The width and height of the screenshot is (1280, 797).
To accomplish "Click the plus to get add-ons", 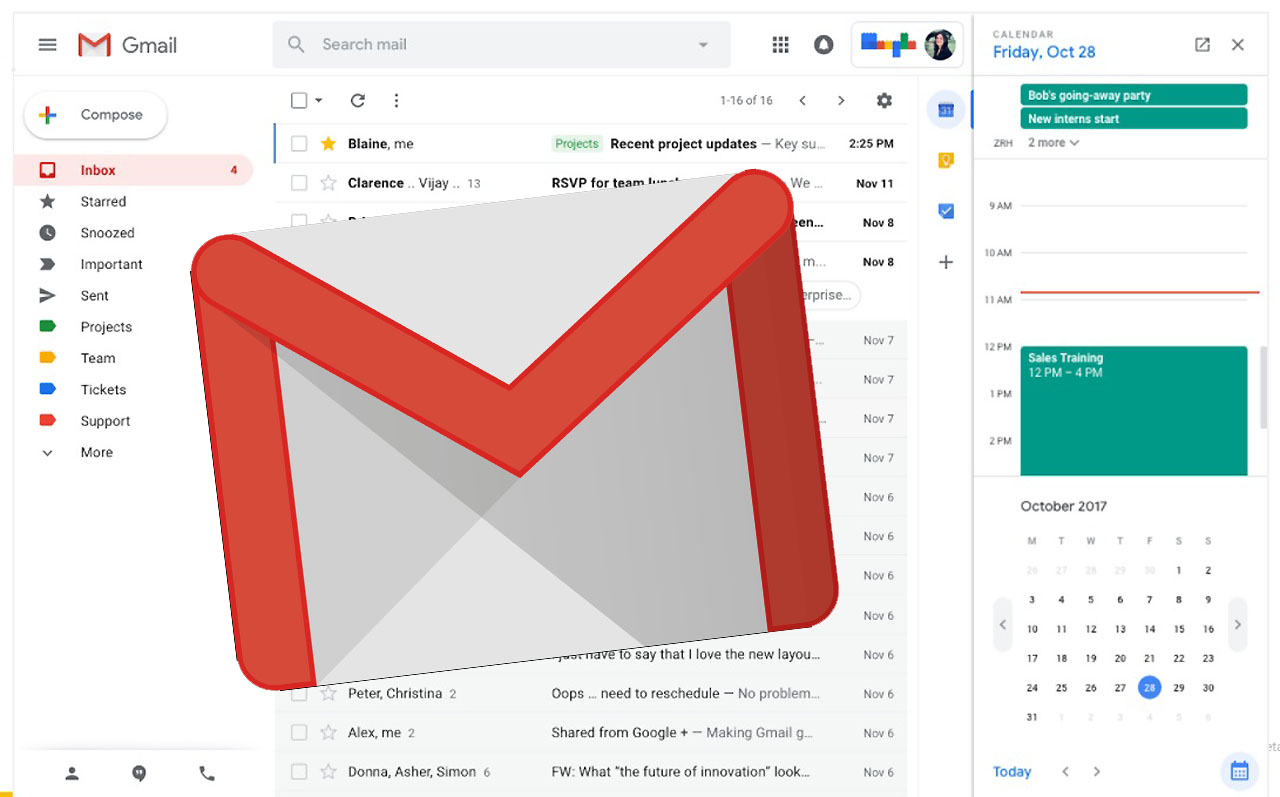I will coord(946,262).
